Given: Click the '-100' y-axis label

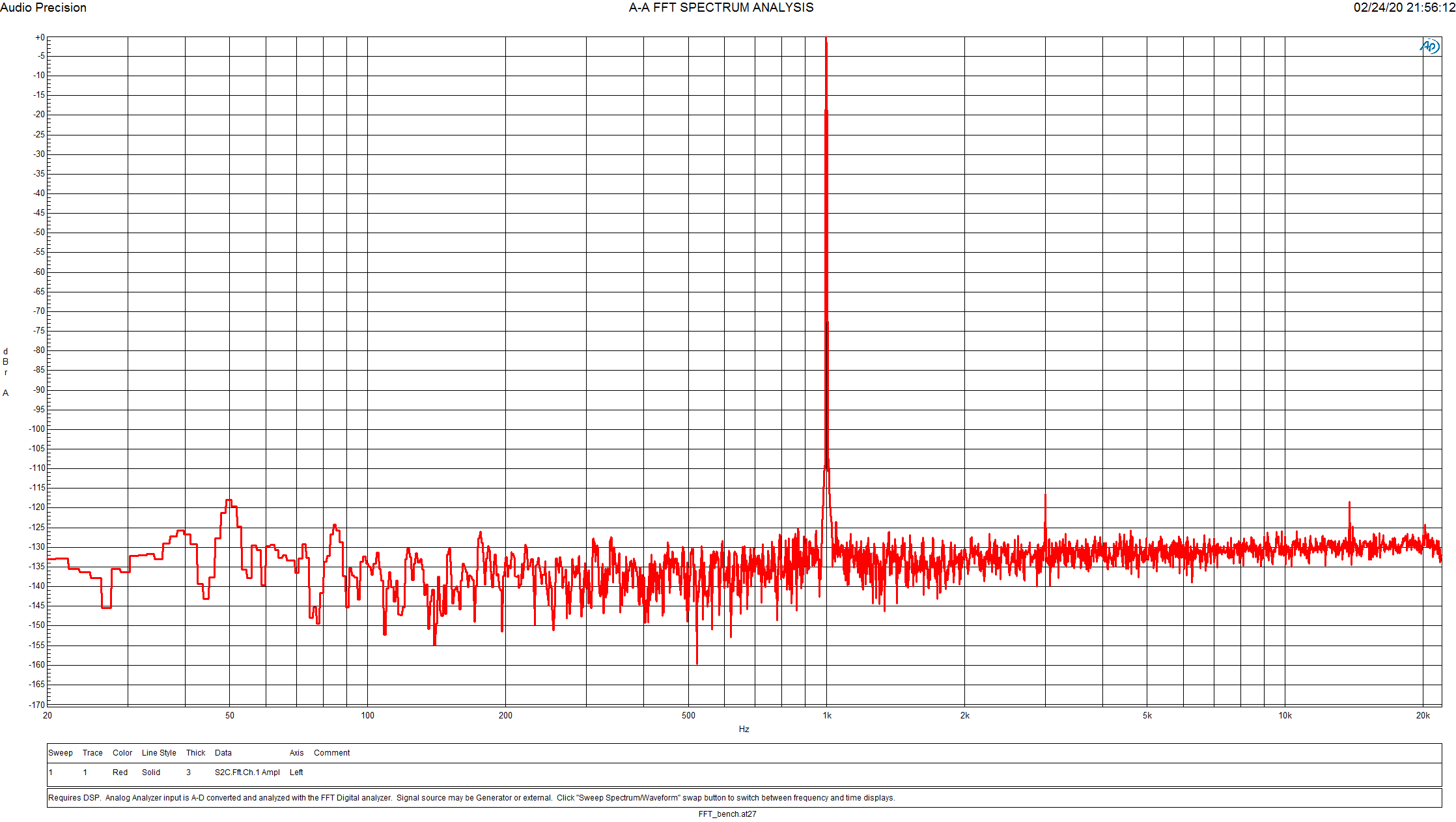Looking at the screenshot, I should pos(37,429).
